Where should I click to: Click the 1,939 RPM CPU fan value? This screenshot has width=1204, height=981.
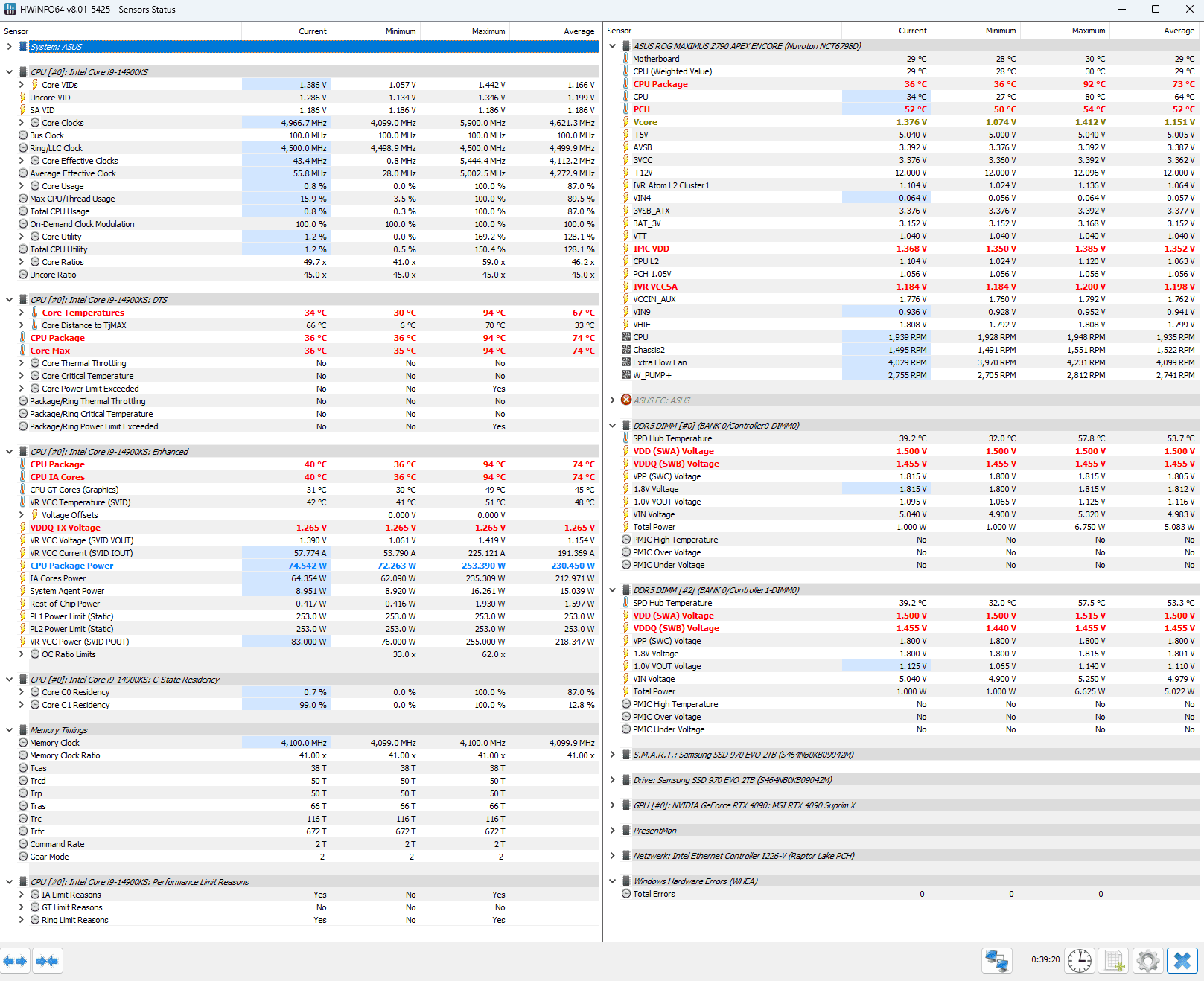pyautogui.click(x=907, y=337)
